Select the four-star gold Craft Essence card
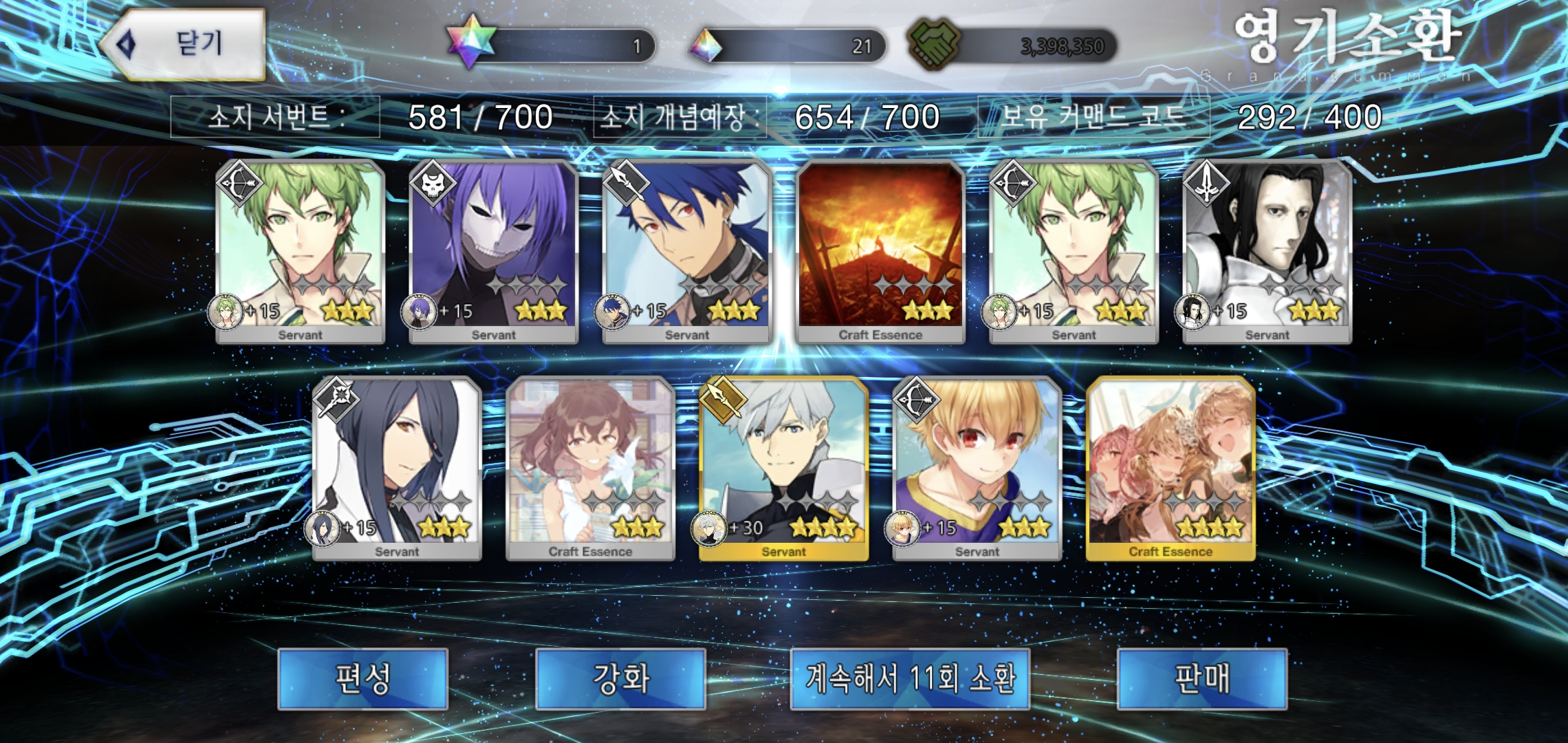 [1170, 469]
